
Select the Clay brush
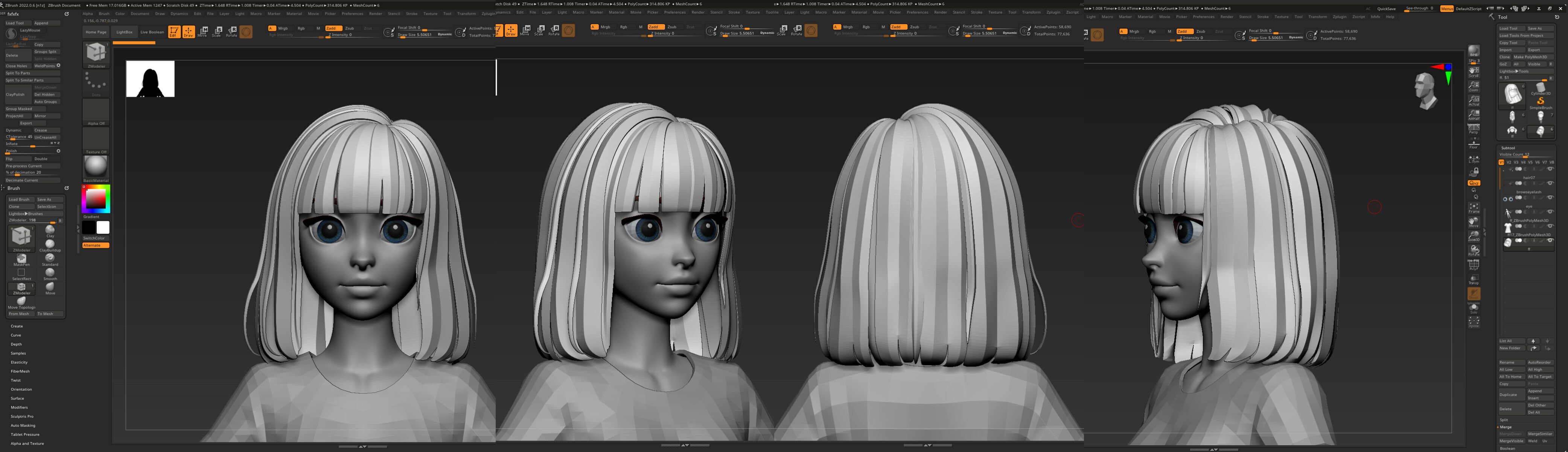point(50,231)
